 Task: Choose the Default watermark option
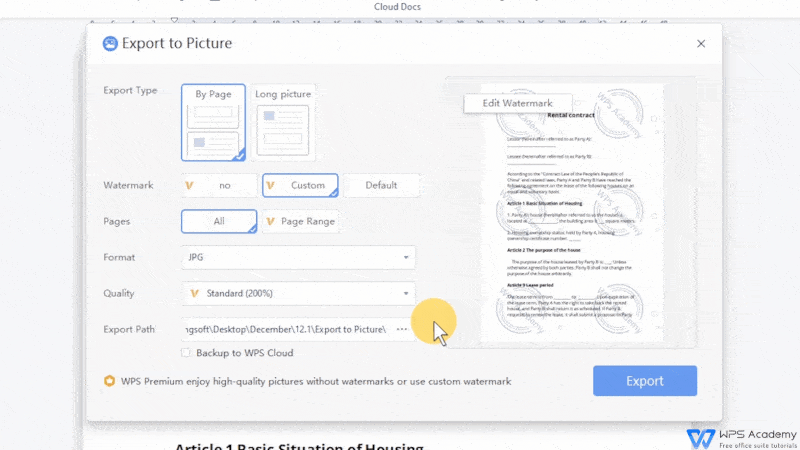tap(381, 185)
